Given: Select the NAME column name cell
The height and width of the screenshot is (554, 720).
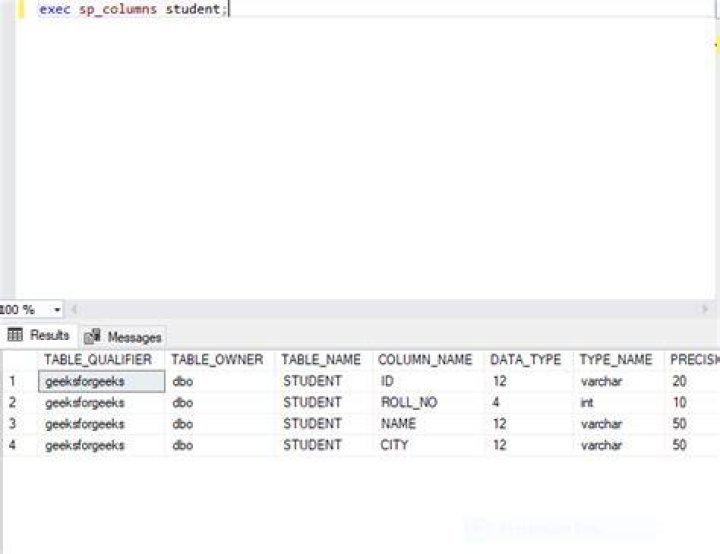Looking at the screenshot, I should point(428,424).
